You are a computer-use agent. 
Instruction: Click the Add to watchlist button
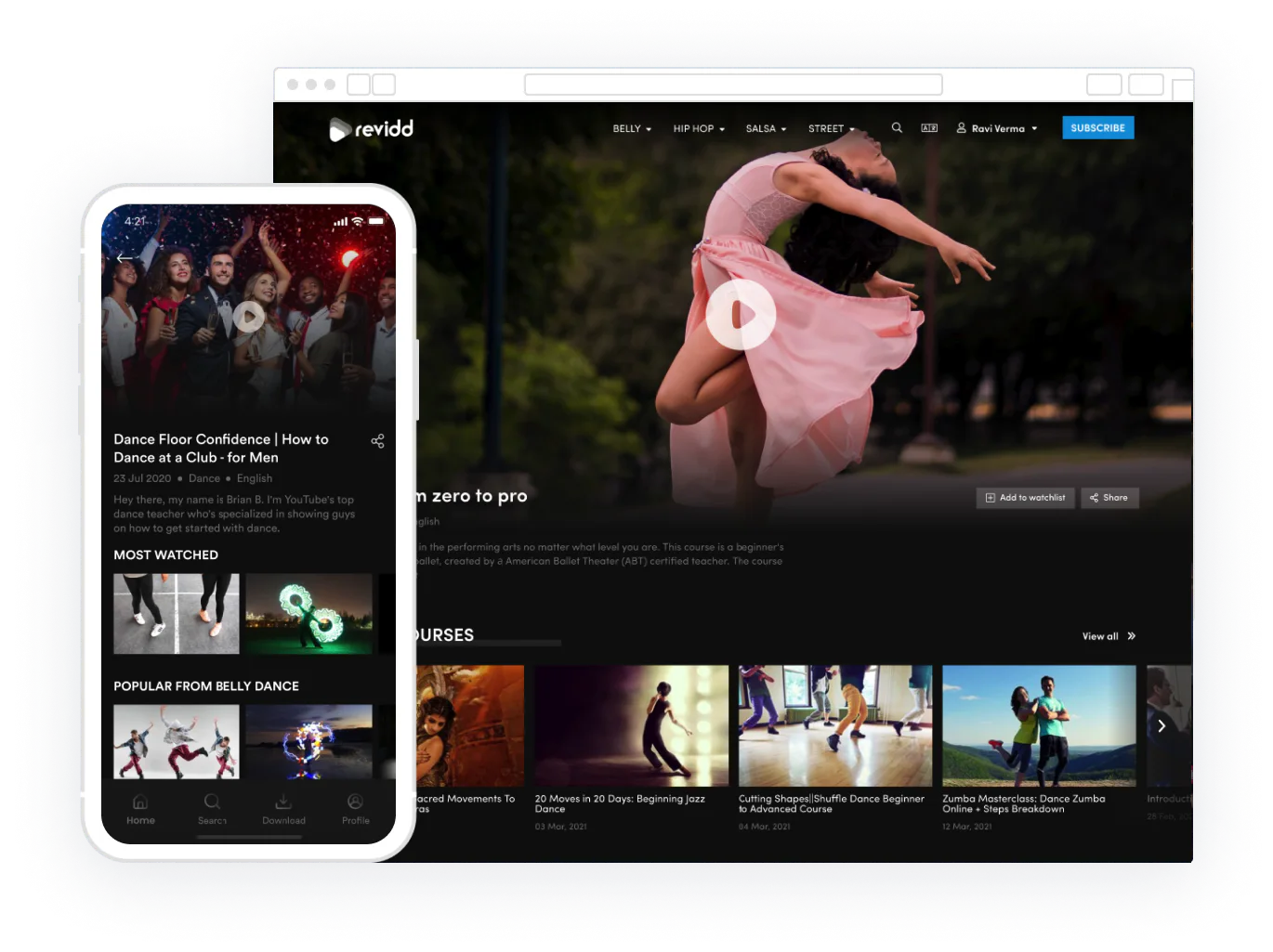pos(1025,498)
